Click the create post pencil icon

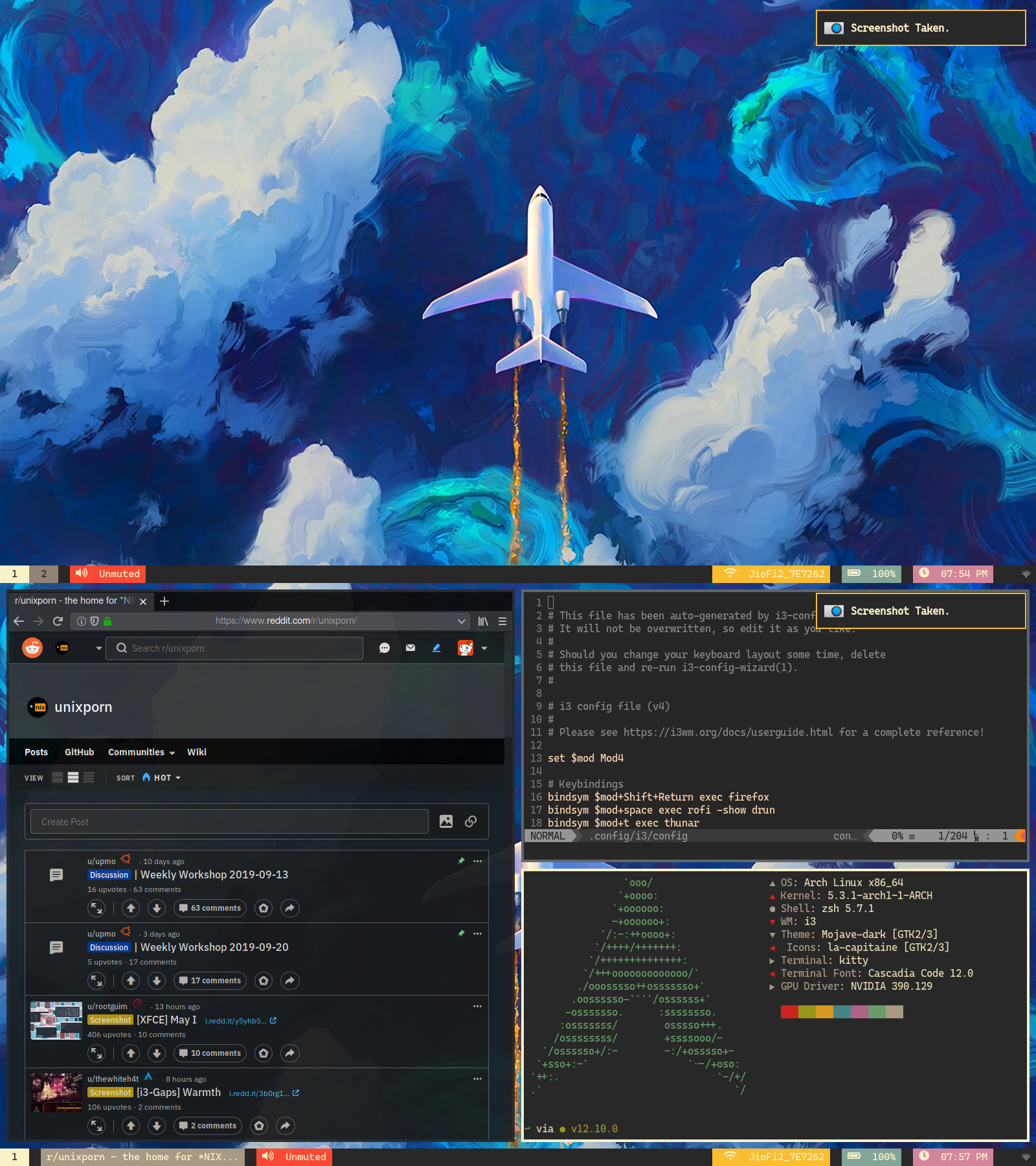436,648
